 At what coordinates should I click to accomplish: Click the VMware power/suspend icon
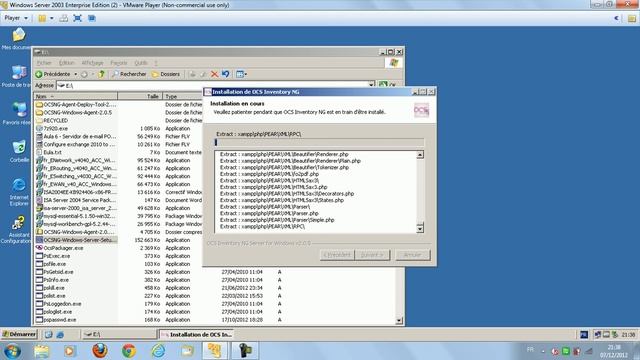42,18
